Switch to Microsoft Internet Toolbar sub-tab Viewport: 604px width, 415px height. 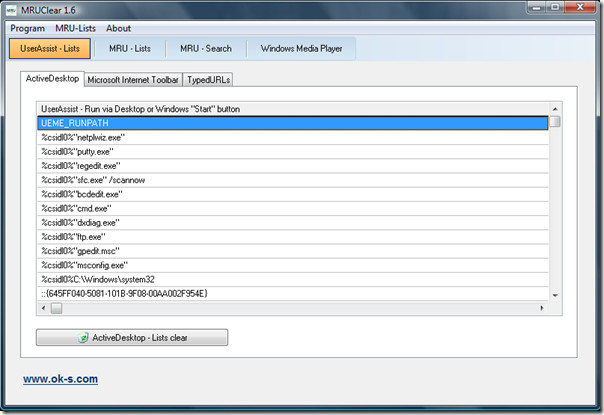click(x=133, y=80)
